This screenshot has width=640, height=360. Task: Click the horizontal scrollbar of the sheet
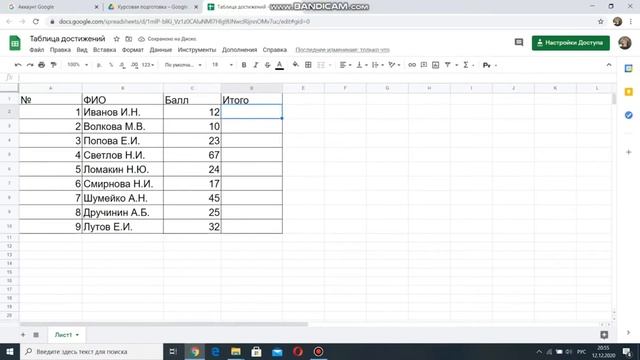click(x=163, y=324)
